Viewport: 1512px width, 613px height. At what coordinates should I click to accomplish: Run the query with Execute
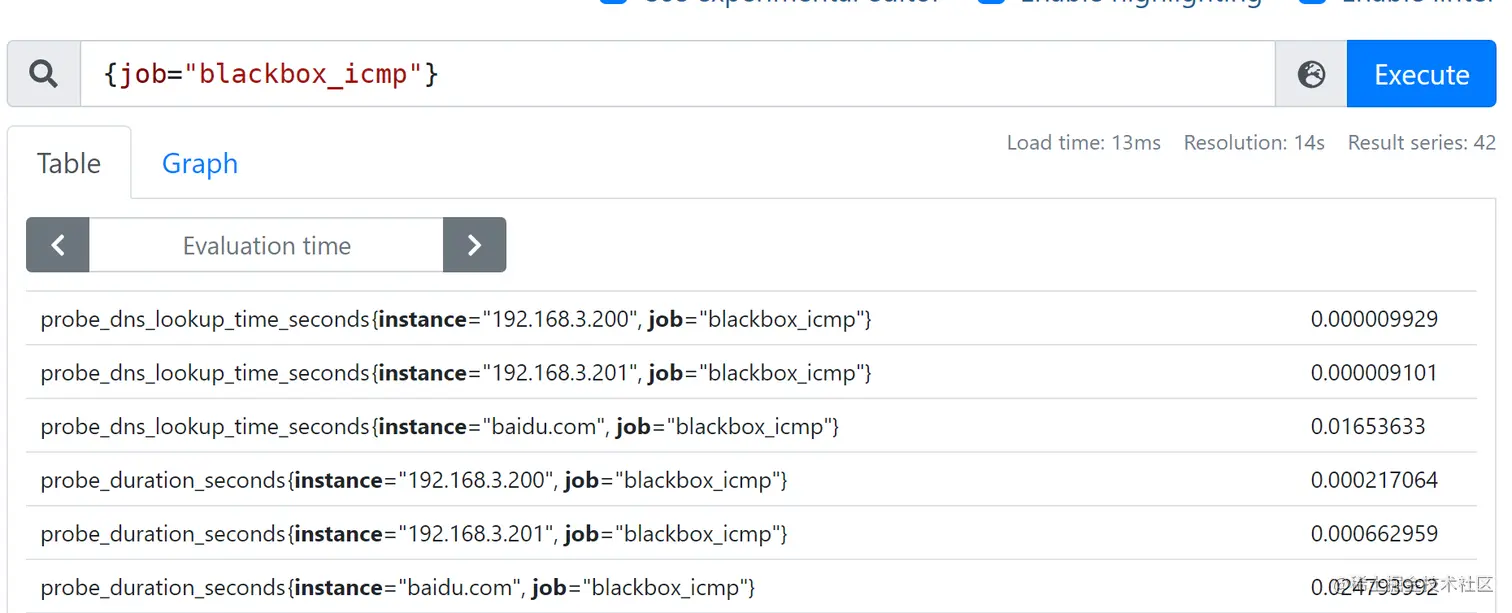tap(1421, 74)
